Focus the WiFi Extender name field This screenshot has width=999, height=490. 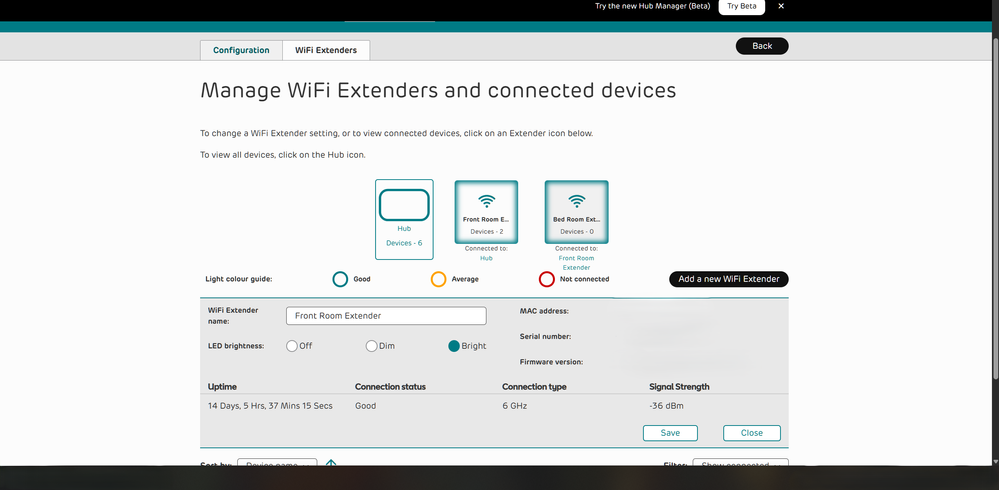pyautogui.click(x=386, y=316)
